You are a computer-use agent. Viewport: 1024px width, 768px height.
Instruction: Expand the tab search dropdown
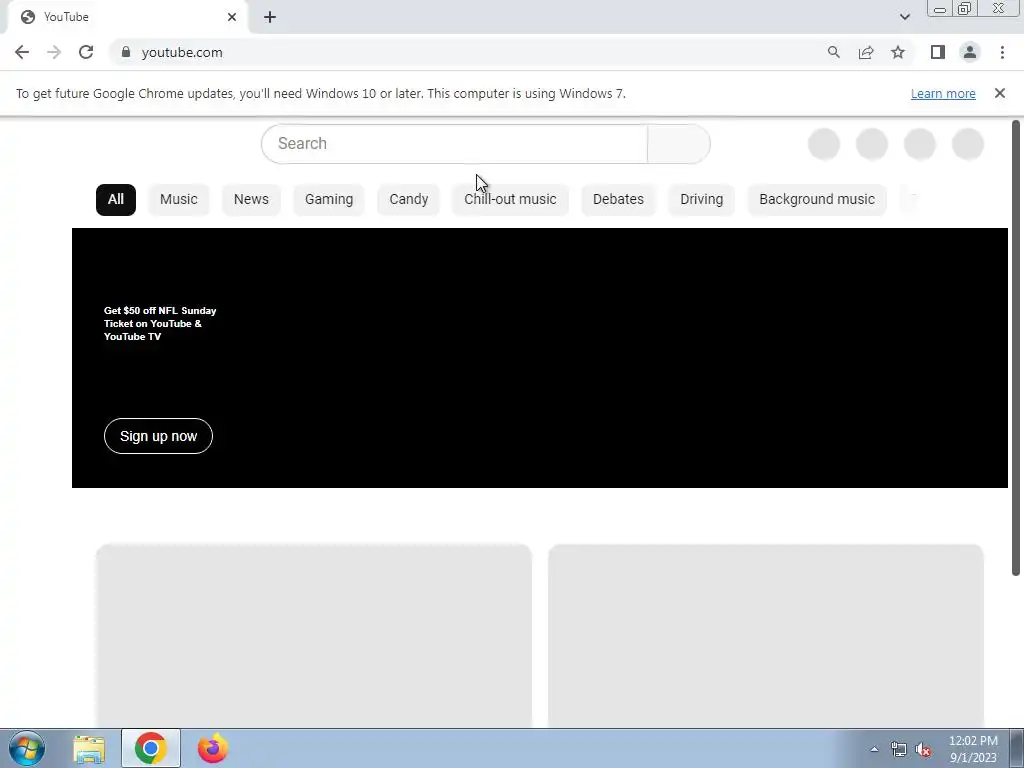point(904,17)
